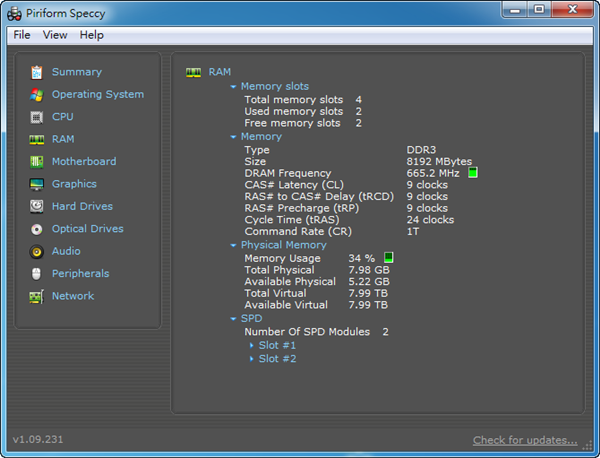Click the Check for updates link
The width and height of the screenshot is (600, 458).
[x=525, y=440]
